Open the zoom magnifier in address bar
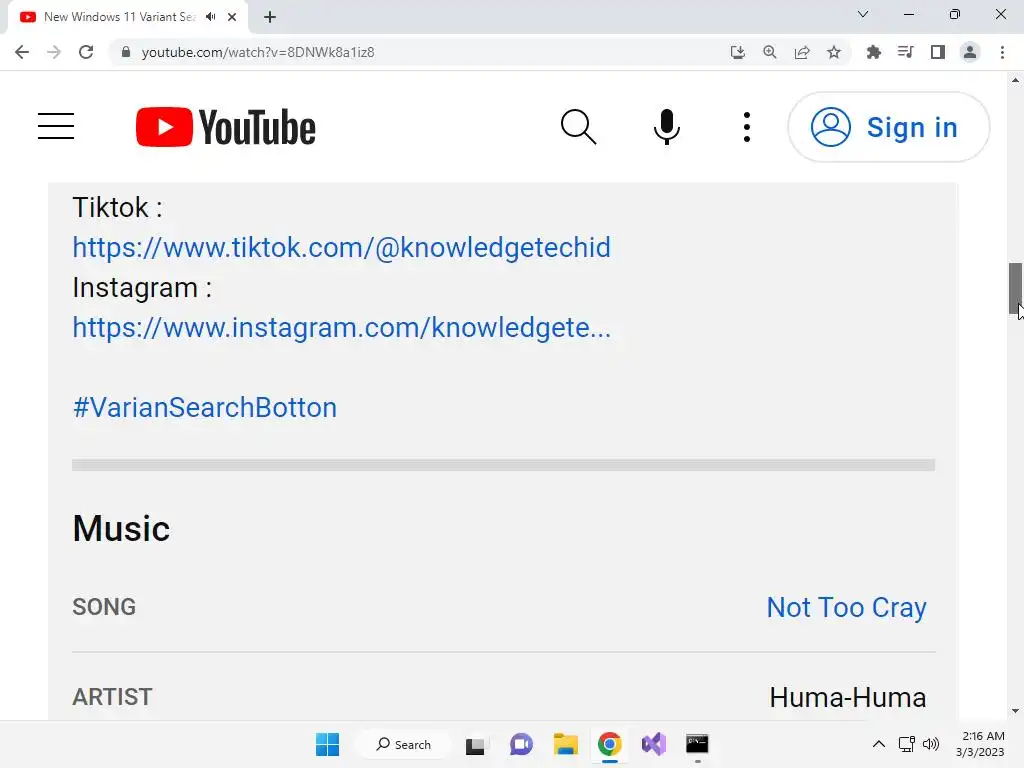The image size is (1024, 768). tap(769, 52)
